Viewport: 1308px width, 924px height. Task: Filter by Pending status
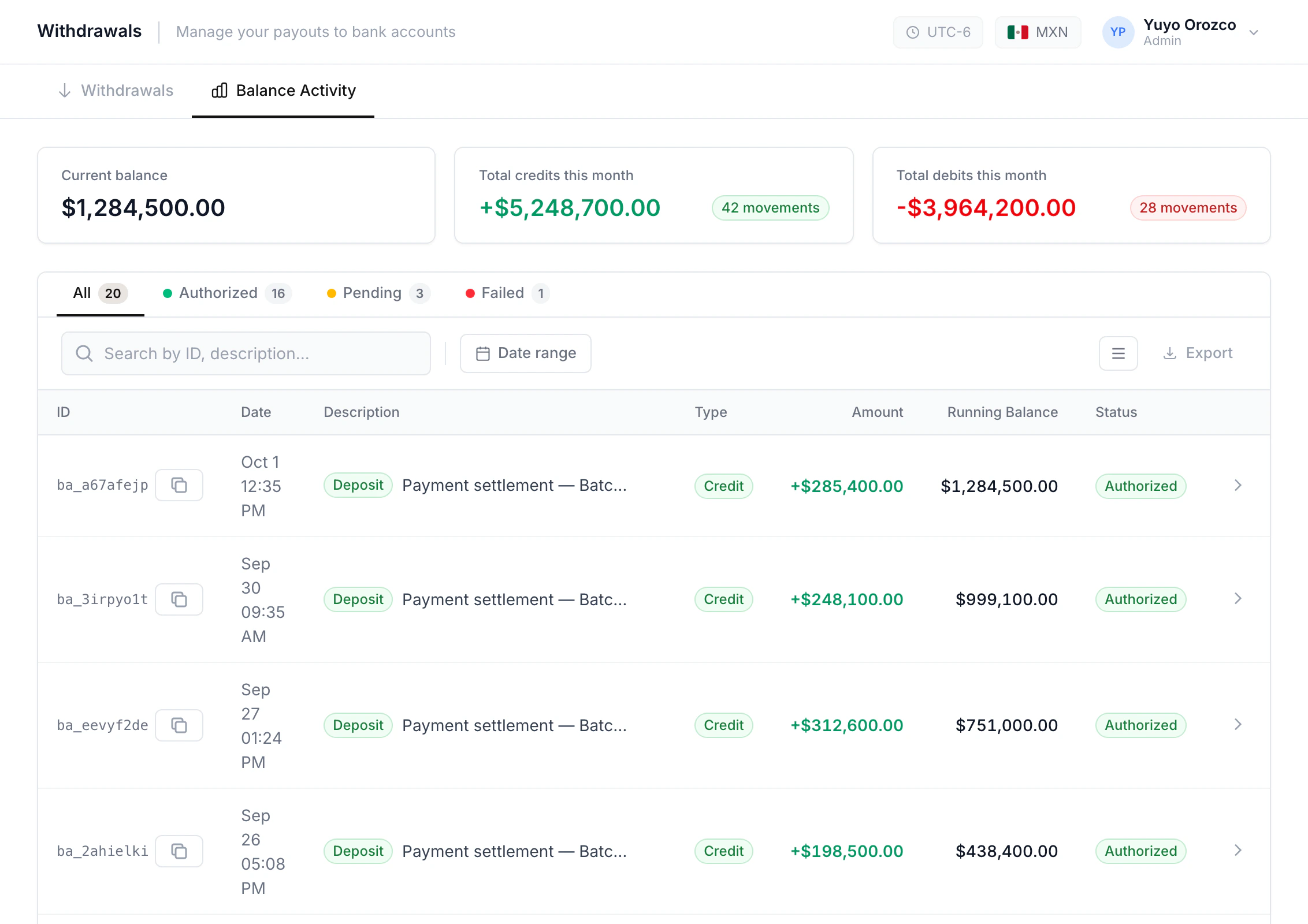coord(378,293)
